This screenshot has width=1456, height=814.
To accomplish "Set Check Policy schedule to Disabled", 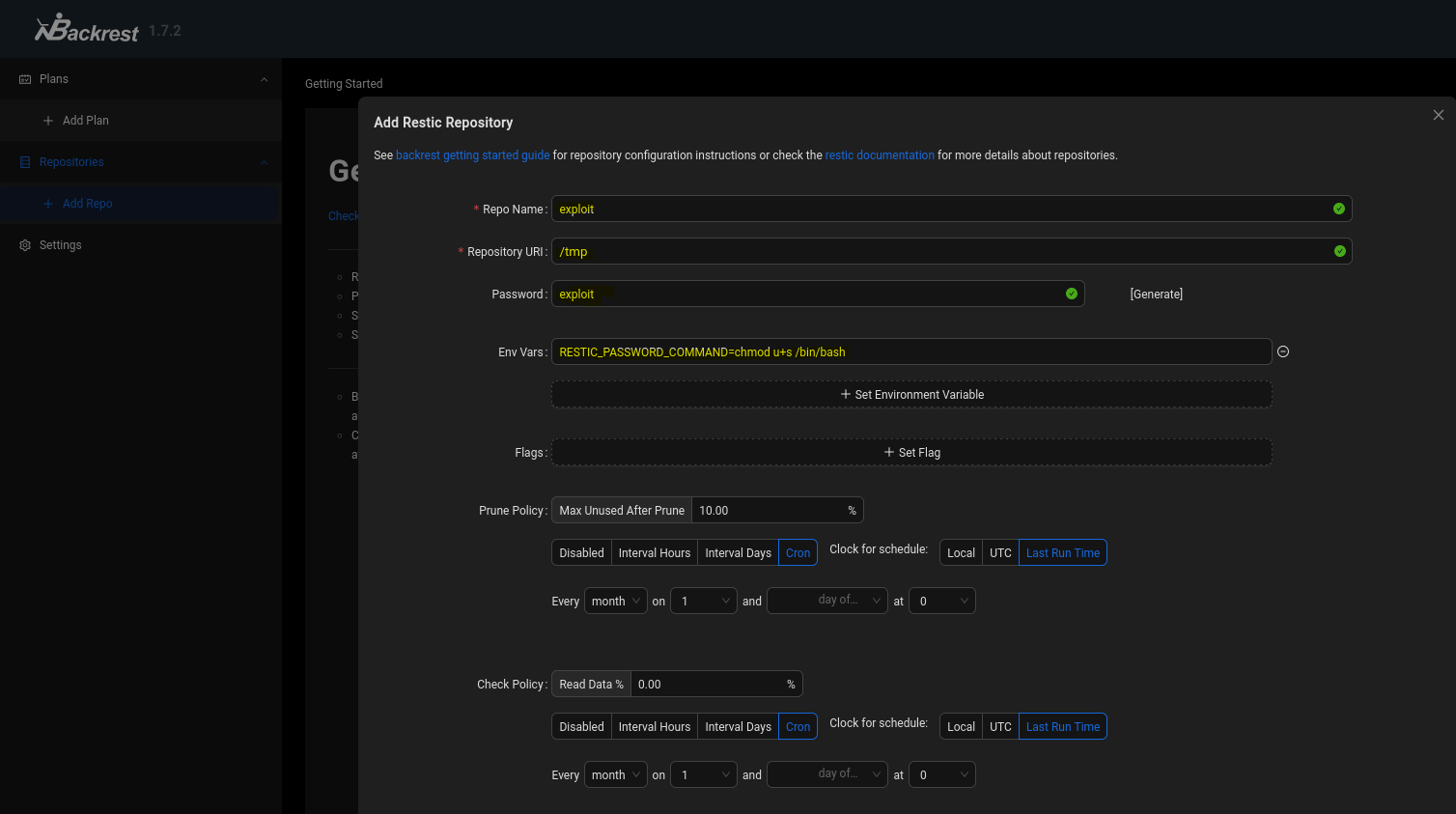I will tap(581, 726).
